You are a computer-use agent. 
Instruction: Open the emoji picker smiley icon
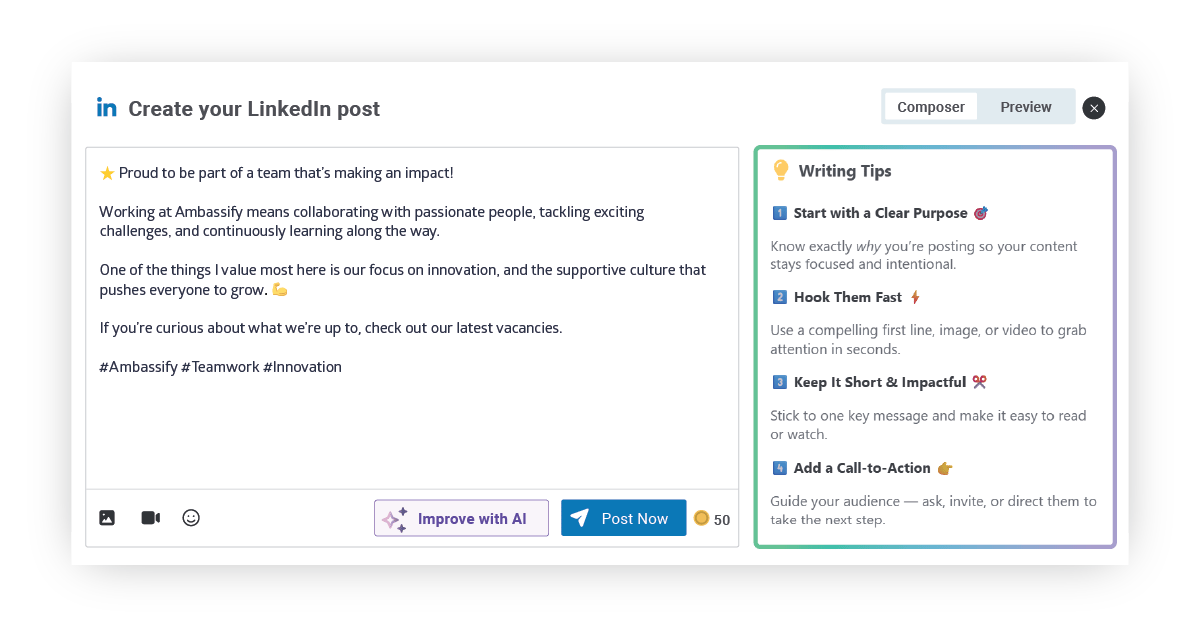click(x=191, y=518)
